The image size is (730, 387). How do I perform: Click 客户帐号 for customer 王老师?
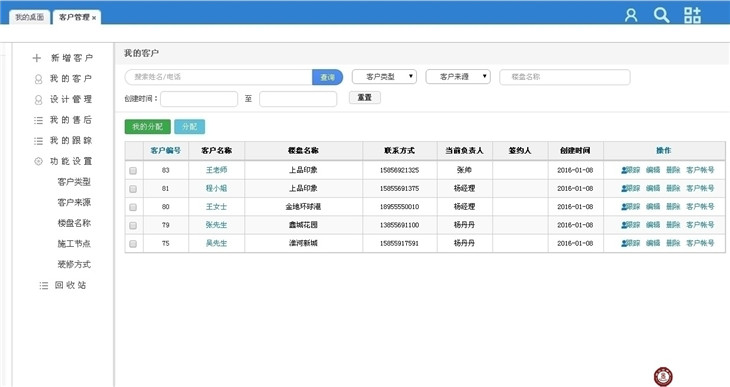click(700, 170)
